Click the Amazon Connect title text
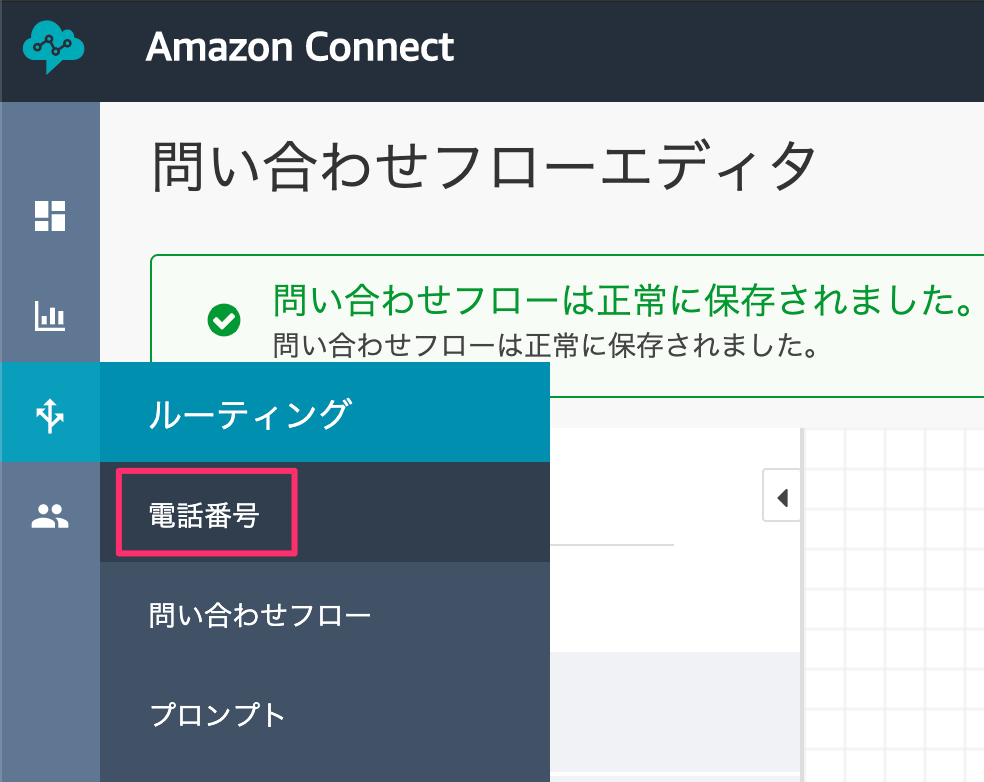Viewport: 984px width, 782px height. coord(300,47)
